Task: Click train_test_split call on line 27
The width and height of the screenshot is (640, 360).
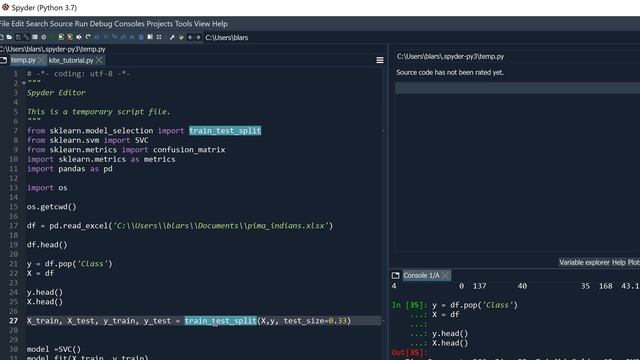Action: point(220,321)
